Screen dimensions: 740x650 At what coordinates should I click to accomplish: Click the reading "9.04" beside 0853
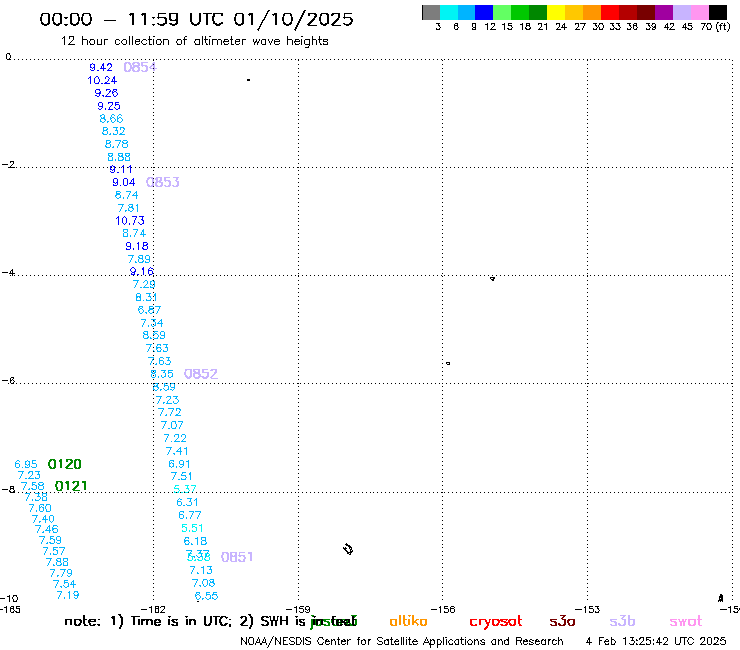(124, 182)
